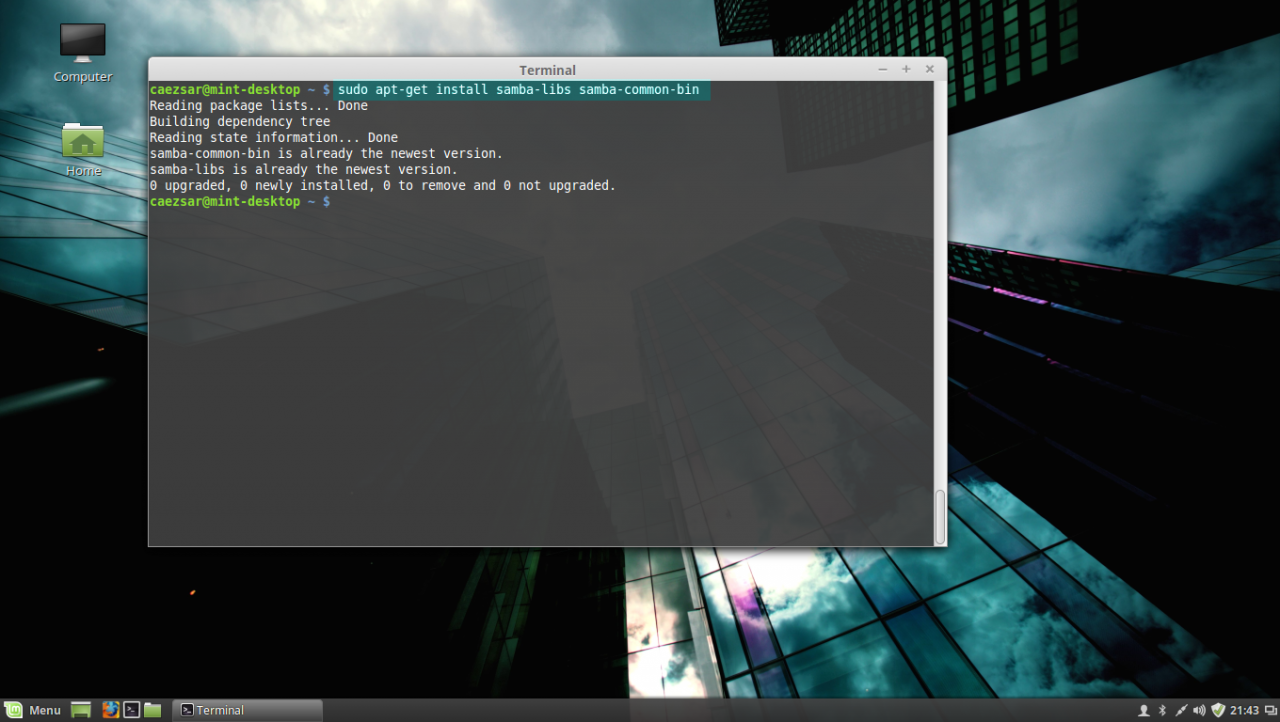Select the Computer desktop icon
Image resolution: width=1280 pixels, height=722 pixels.
82,53
